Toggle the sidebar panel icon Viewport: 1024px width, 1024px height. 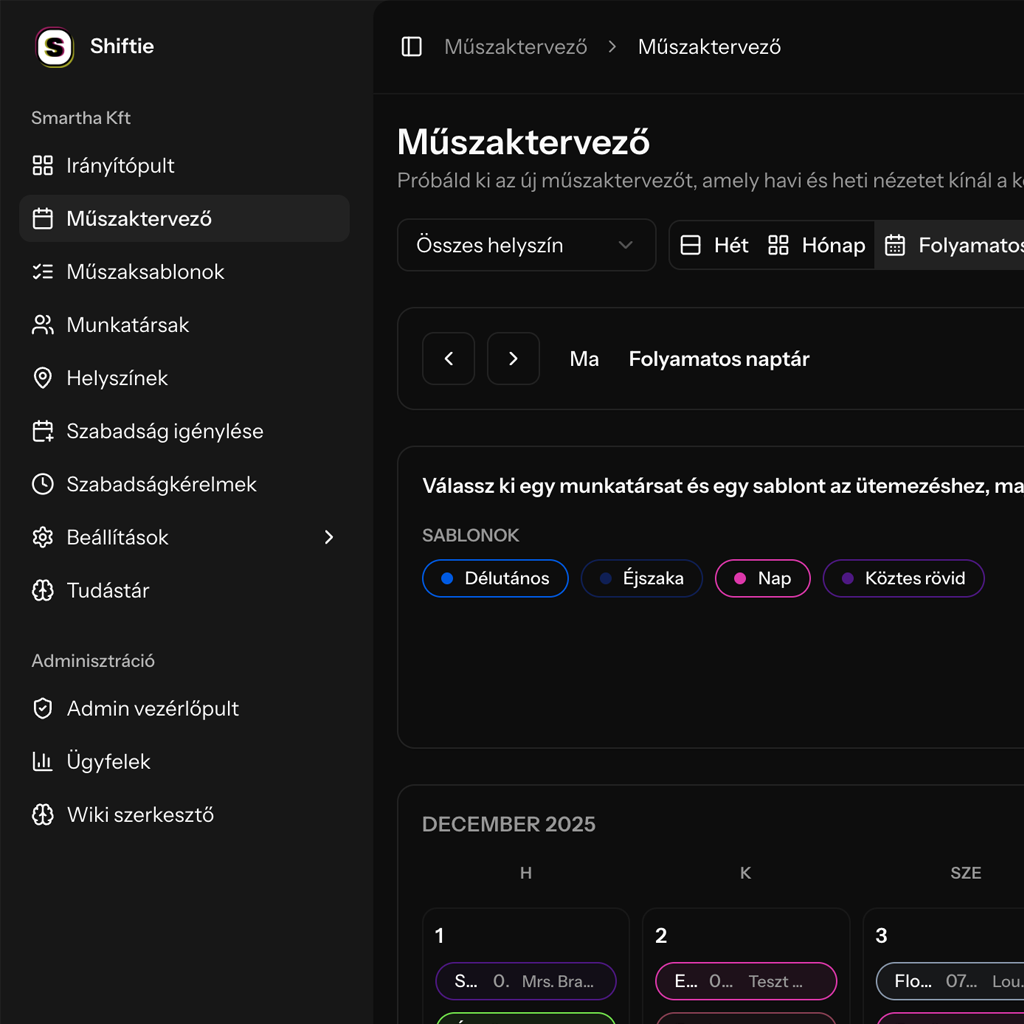click(x=411, y=47)
